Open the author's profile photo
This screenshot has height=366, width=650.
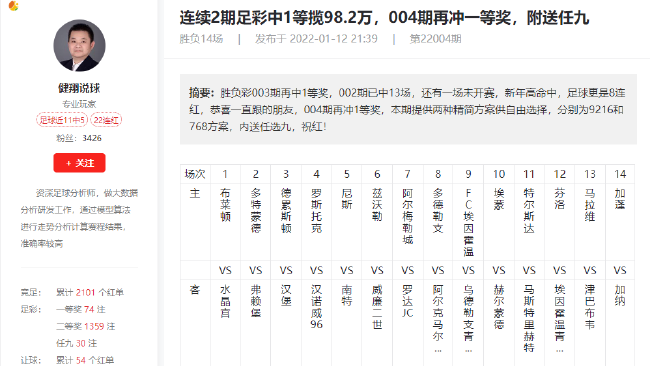coord(79,46)
